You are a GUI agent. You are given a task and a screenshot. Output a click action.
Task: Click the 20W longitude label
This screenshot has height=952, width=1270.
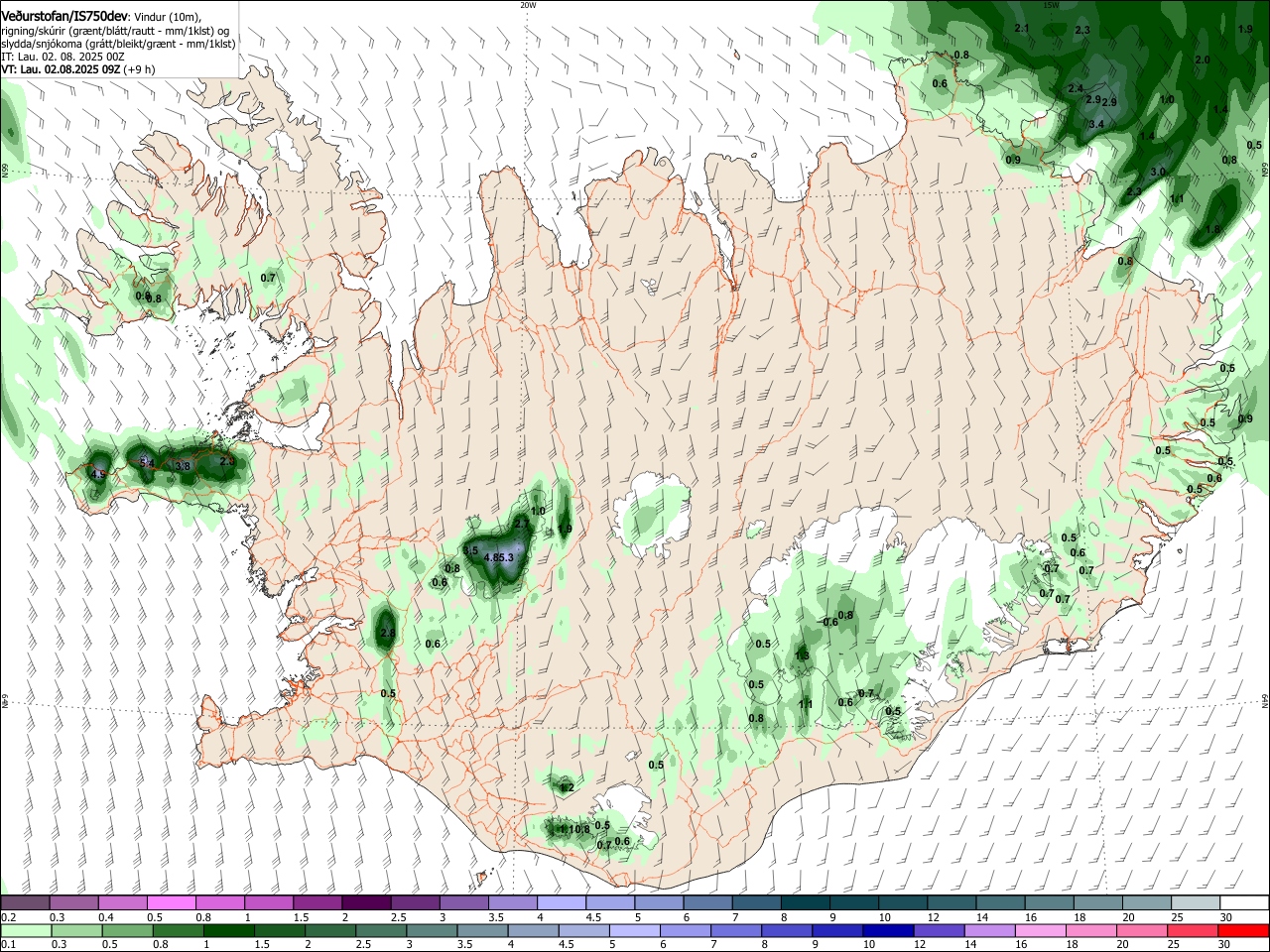528,5
